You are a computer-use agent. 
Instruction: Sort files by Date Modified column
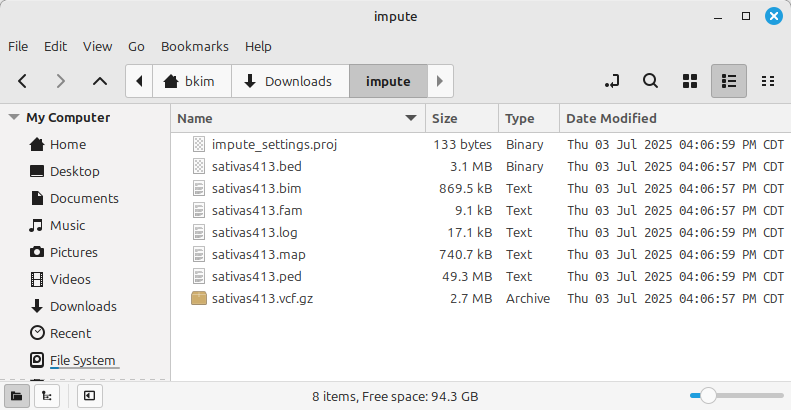611,118
